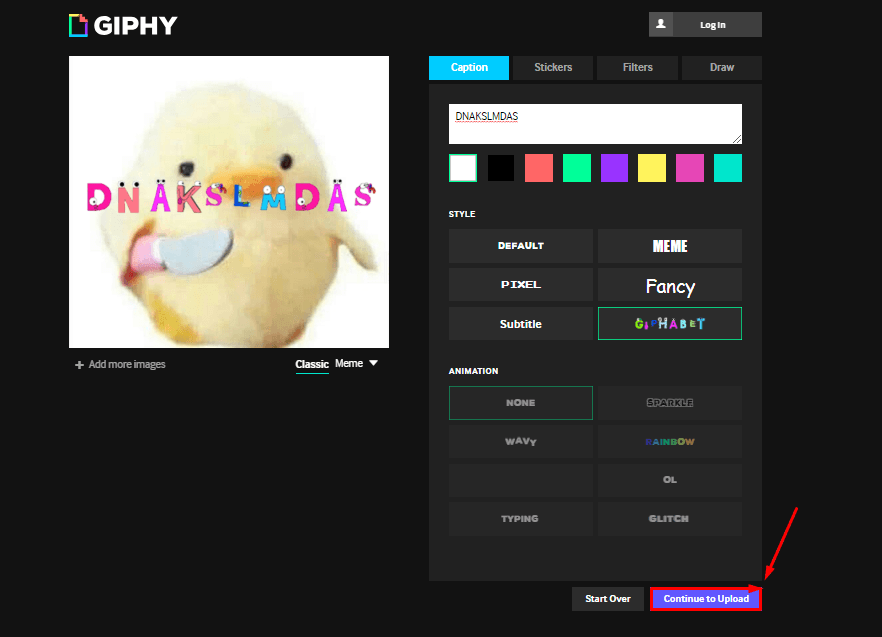The height and width of the screenshot is (637, 882).
Task: Click the caption text input field
Action: tap(595, 124)
